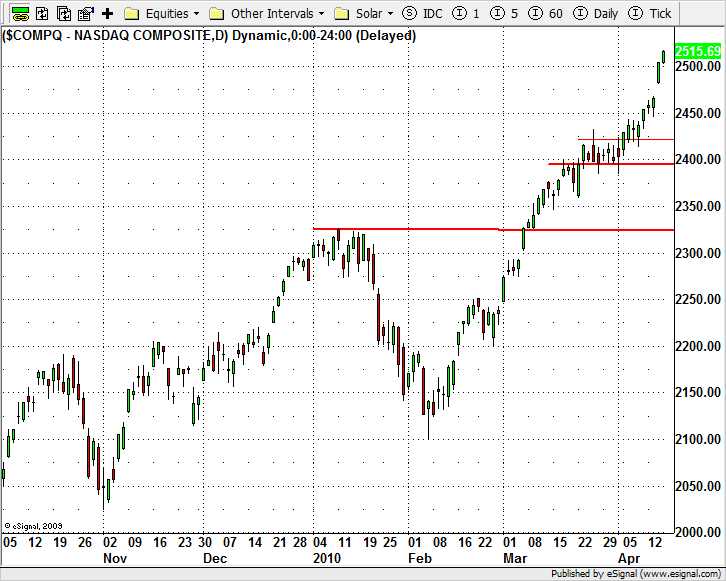Click the Feb month label on time axis
Screen dimensions: 726x581
click(x=419, y=558)
